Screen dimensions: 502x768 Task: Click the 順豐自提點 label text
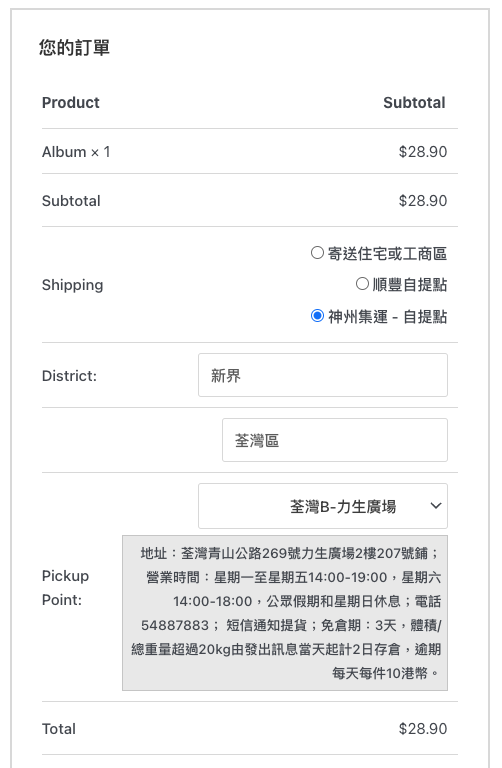(410, 285)
